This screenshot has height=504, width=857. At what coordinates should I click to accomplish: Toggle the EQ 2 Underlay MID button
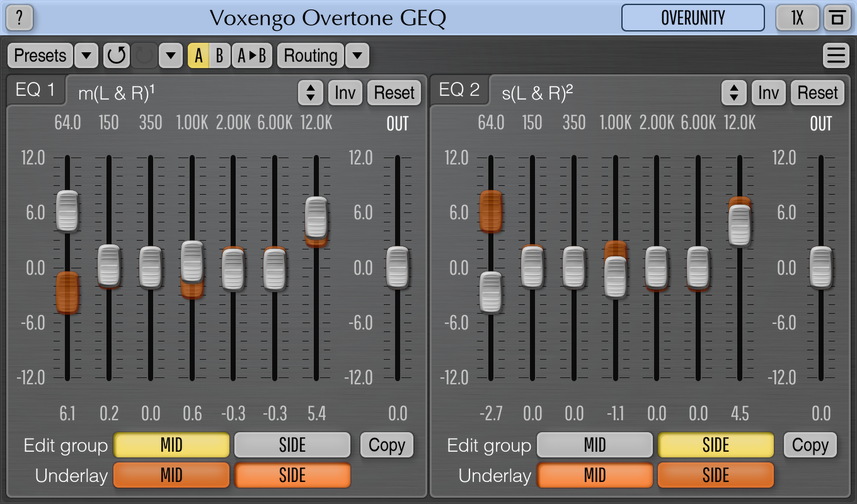(595, 475)
